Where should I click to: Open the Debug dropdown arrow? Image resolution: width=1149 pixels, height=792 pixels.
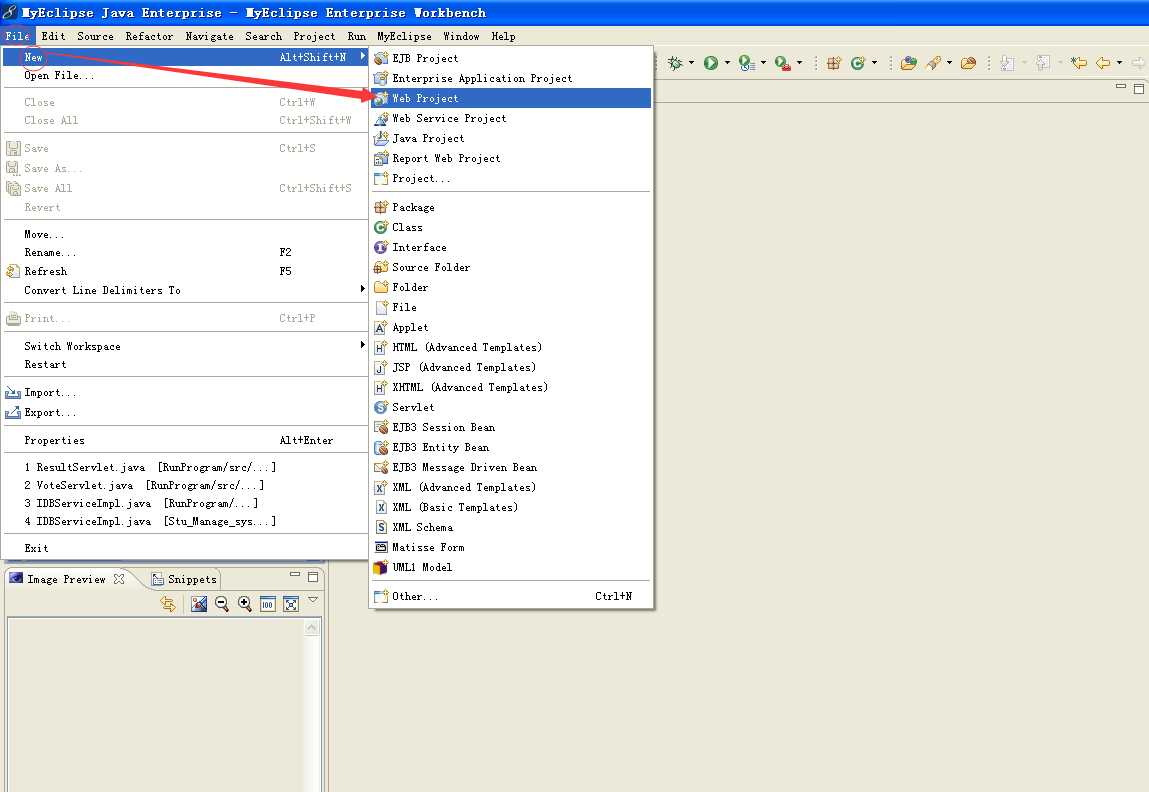pos(691,63)
